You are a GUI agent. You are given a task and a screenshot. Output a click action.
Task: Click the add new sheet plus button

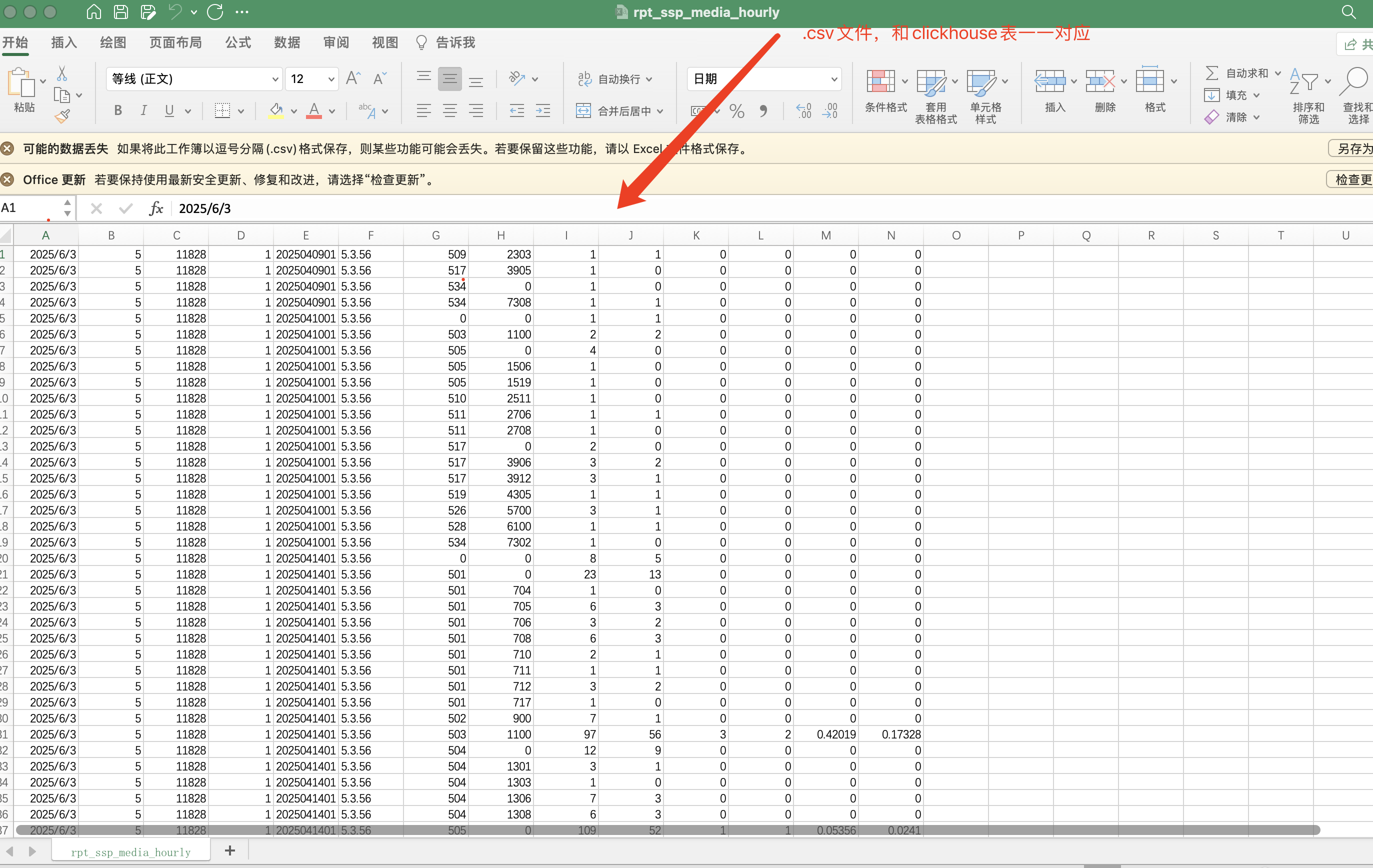tap(230, 850)
